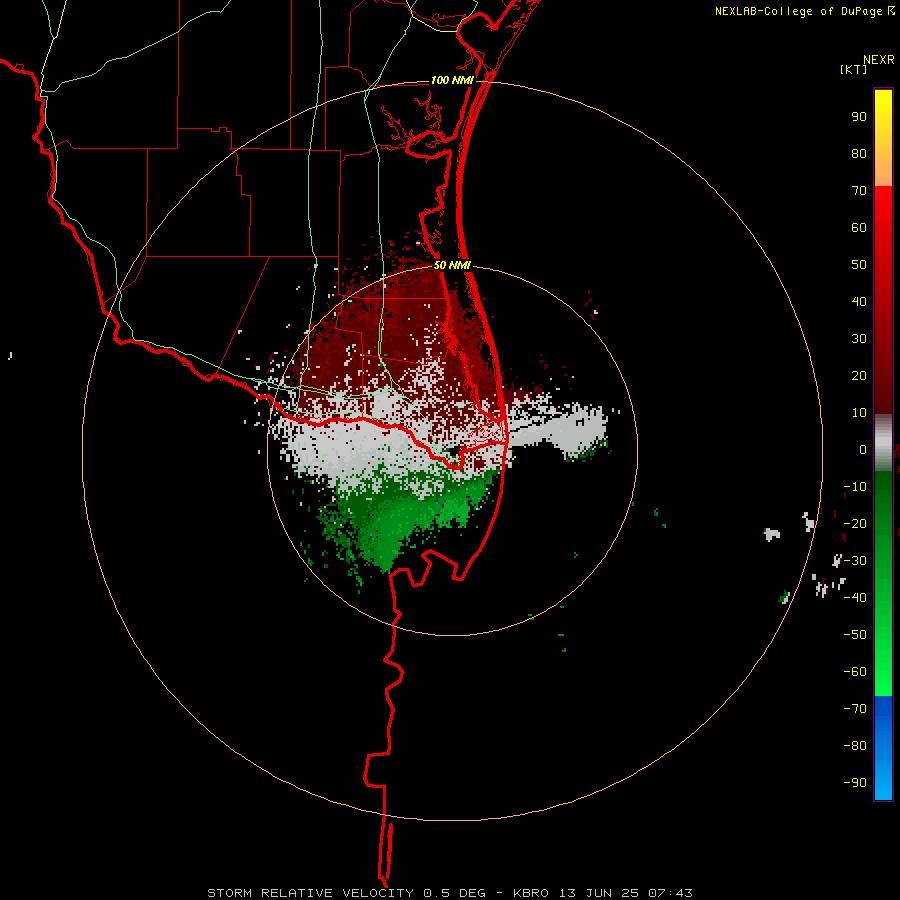Click the KBRO station identifier in the caption
900x900 pixels.
[530, 893]
